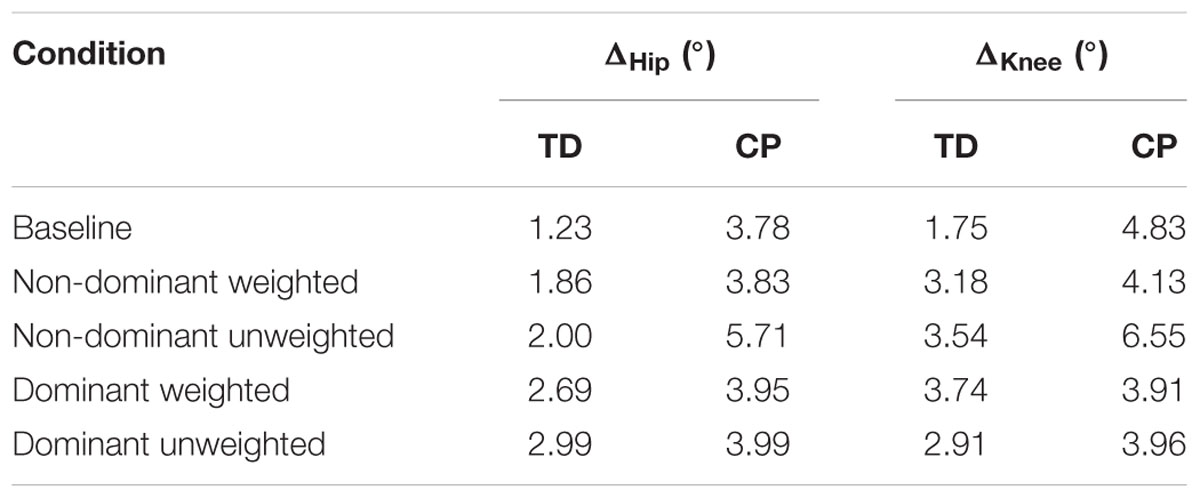The width and height of the screenshot is (1200, 498).
Task: Click the TD subheader under ΔKnee
Action: coord(957,147)
